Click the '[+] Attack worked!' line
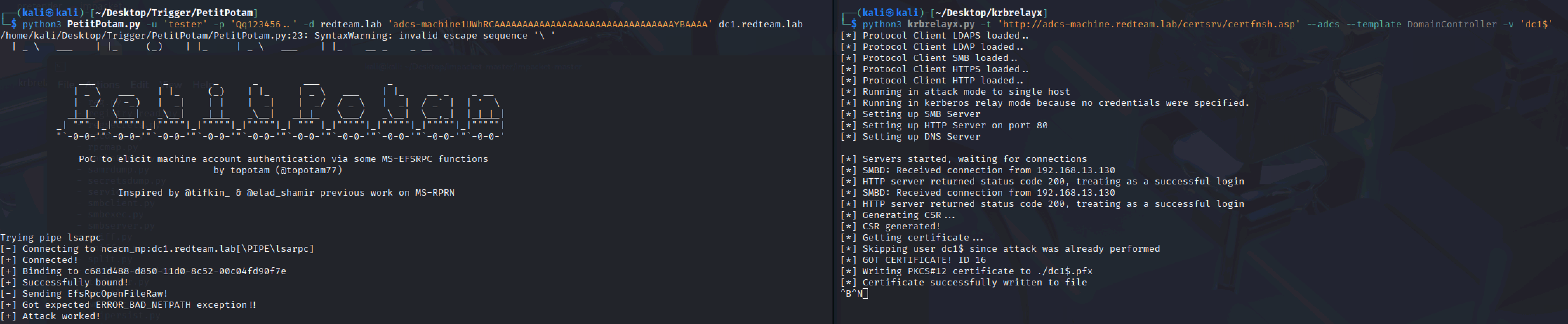 [51, 316]
